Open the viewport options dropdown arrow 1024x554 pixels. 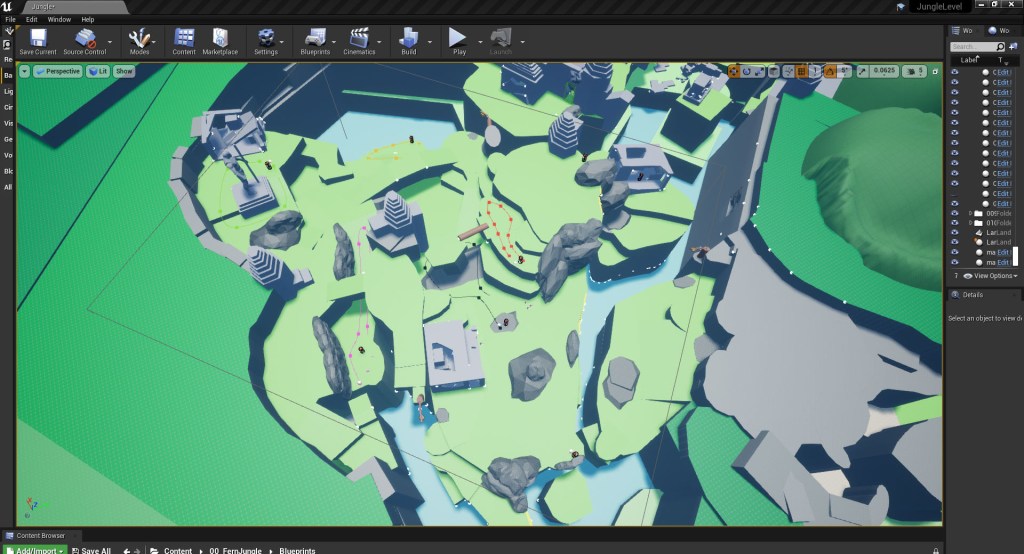point(24,71)
